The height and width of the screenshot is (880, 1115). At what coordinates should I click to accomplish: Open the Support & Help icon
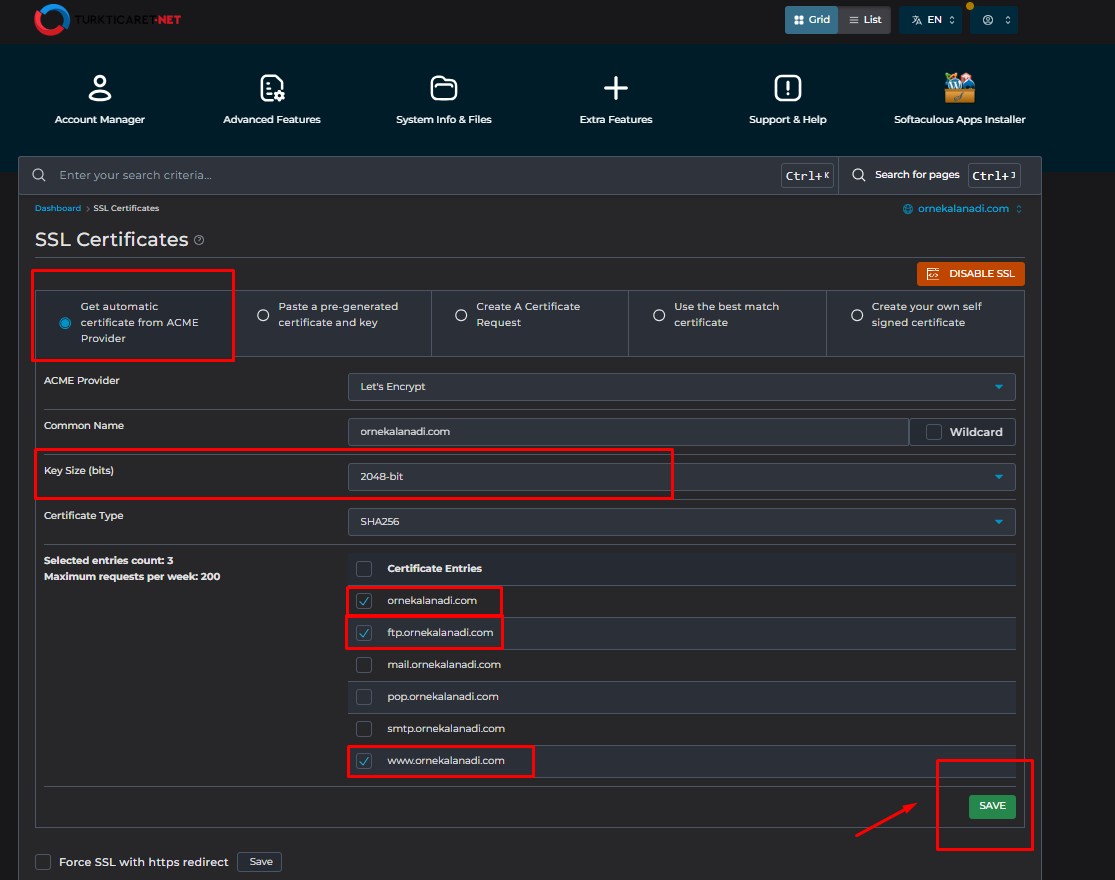788,89
